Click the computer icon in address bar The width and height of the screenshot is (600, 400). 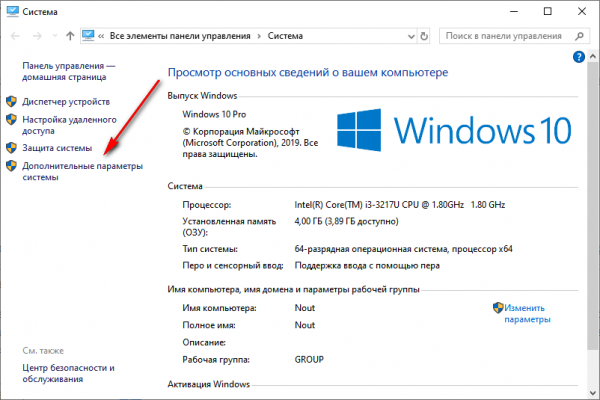pyautogui.click(x=88, y=36)
